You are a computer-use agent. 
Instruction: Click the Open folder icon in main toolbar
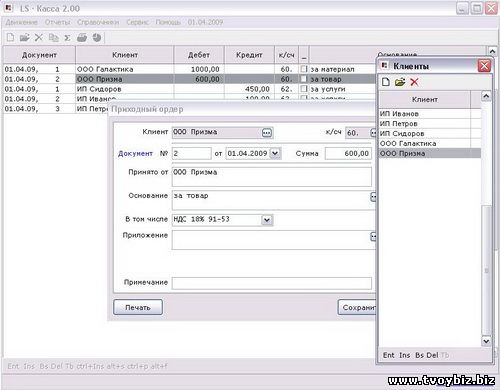[24, 37]
